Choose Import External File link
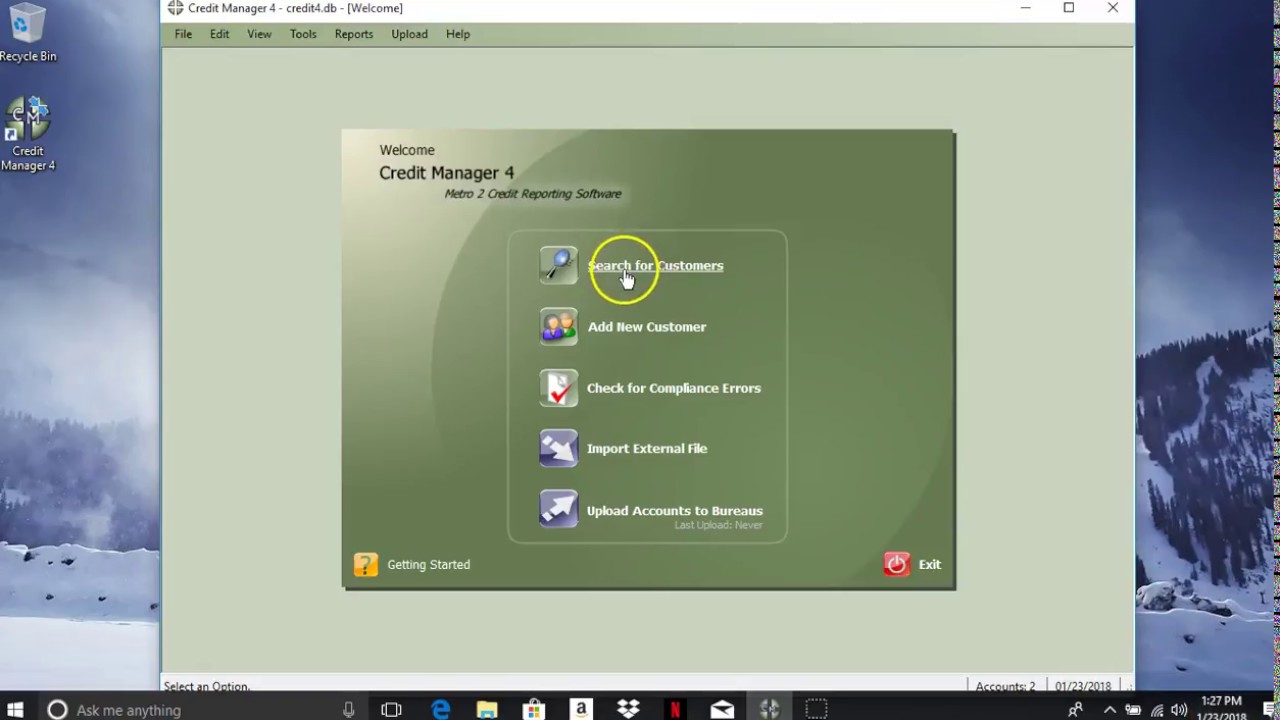 pyautogui.click(x=647, y=449)
